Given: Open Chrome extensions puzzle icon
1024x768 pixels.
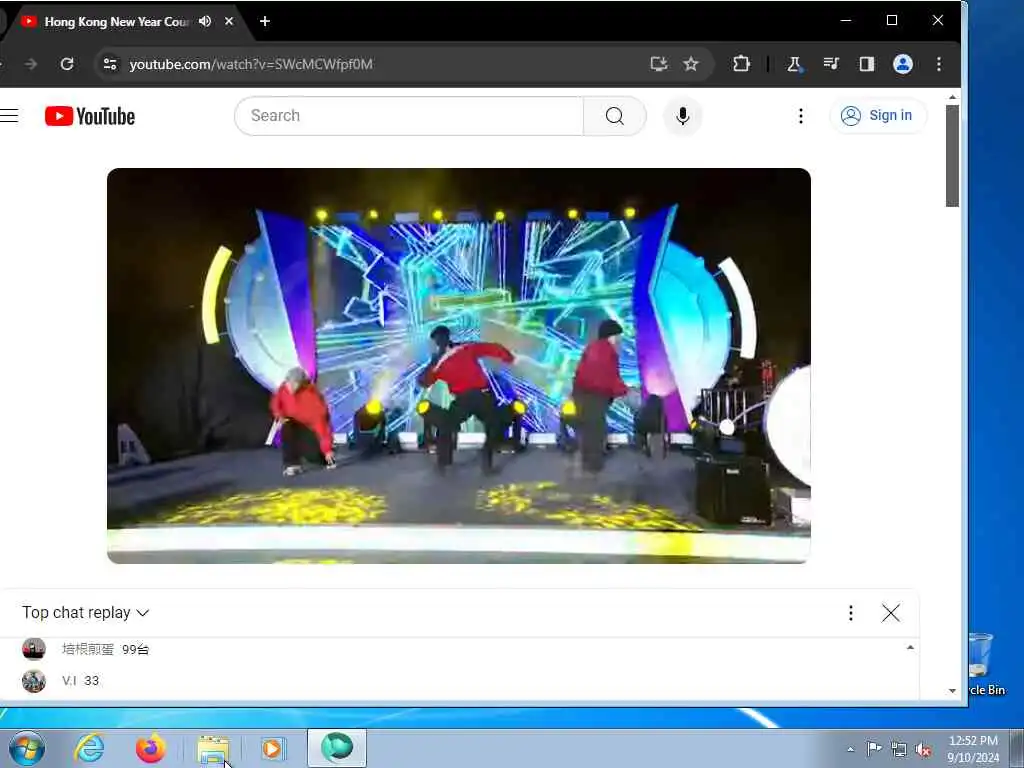Looking at the screenshot, I should pyautogui.click(x=741, y=64).
